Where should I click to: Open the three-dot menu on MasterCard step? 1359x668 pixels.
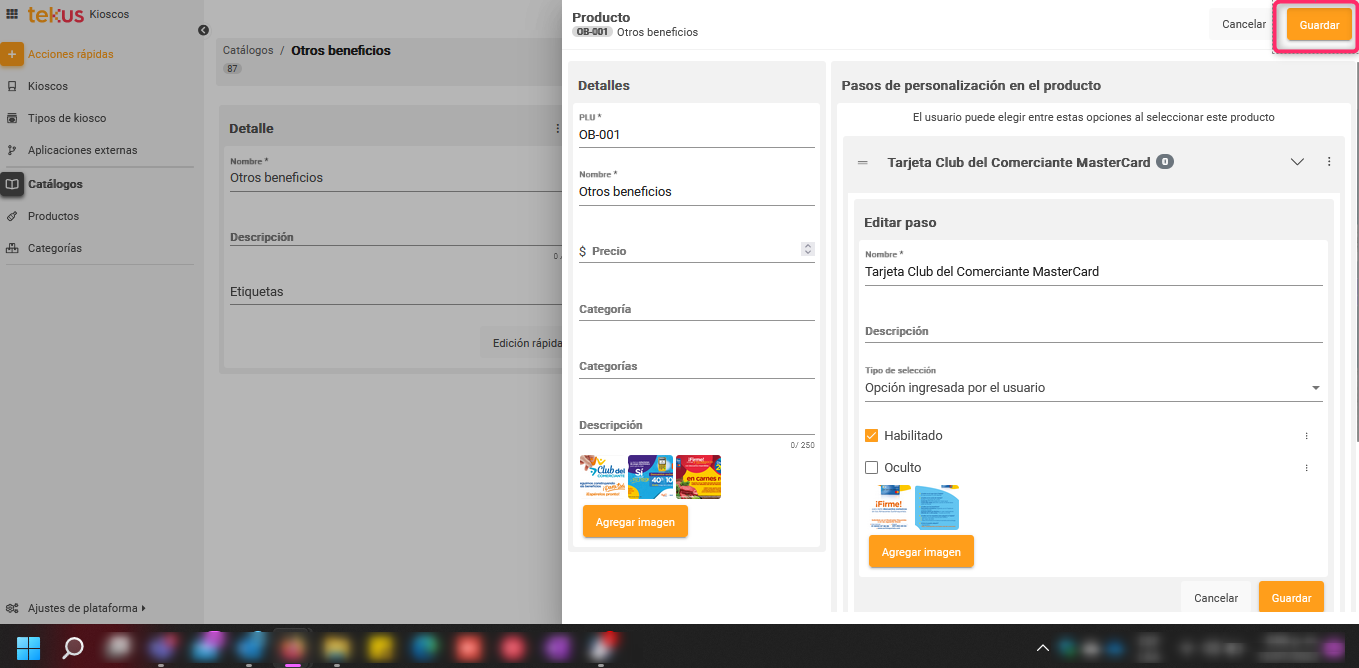coord(1329,162)
